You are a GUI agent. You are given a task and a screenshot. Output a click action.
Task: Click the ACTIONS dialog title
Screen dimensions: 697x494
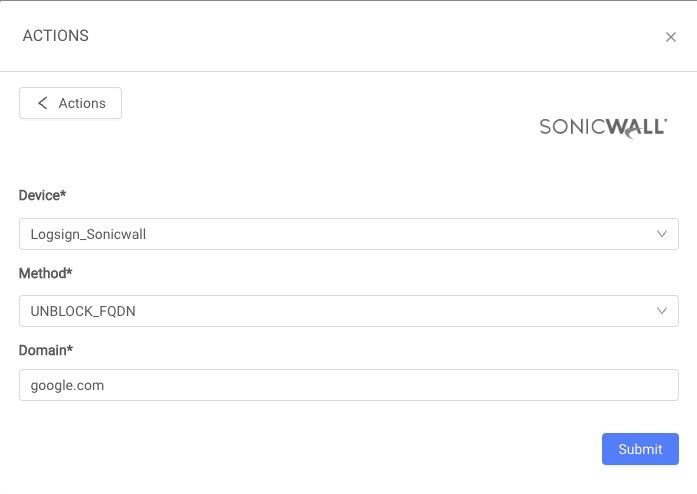tap(56, 36)
